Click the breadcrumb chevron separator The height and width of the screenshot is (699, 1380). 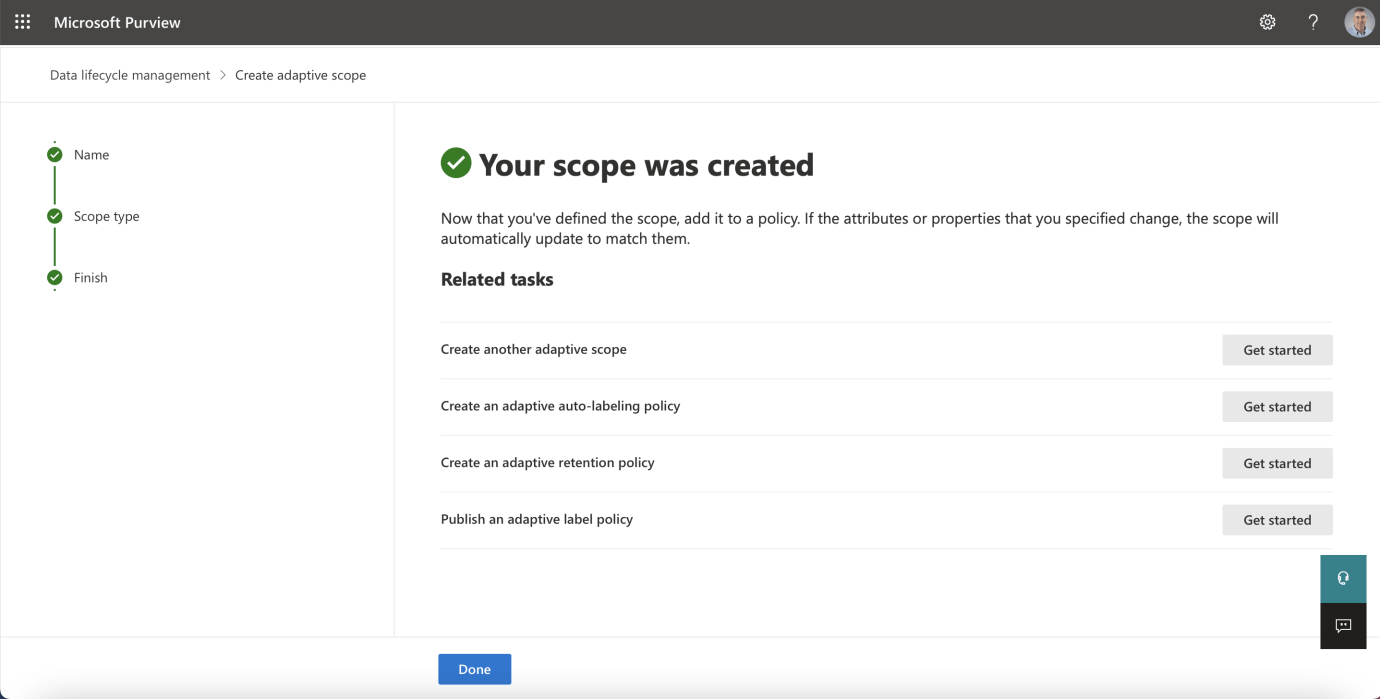[x=223, y=75]
